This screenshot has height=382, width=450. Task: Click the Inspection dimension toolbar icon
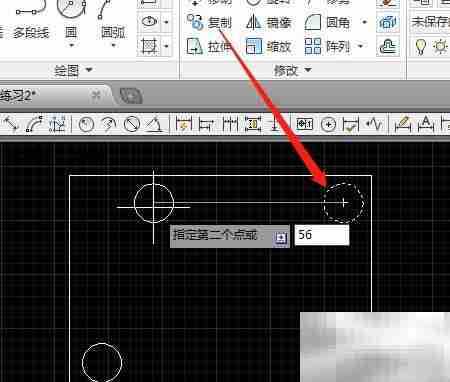pyautogui.click(x=351, y=124)
